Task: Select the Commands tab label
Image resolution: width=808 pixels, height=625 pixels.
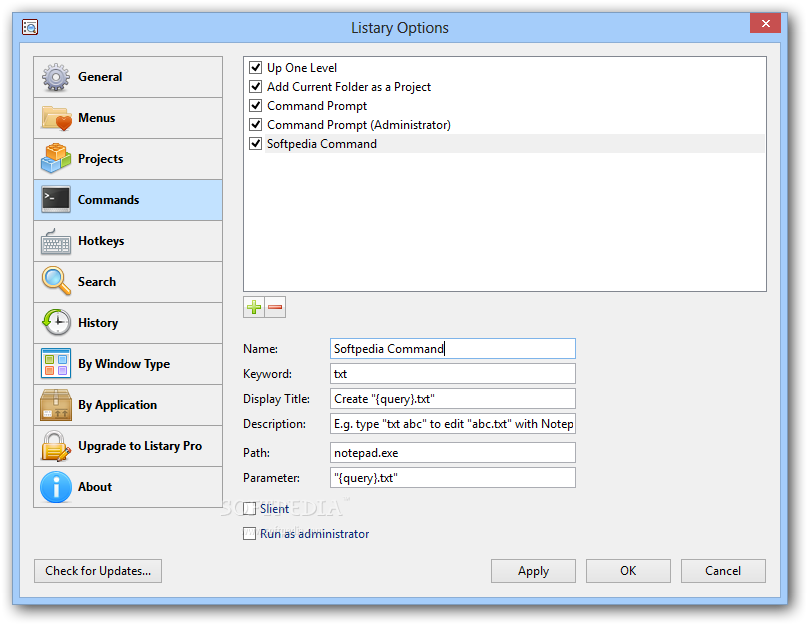Action: 108,200
